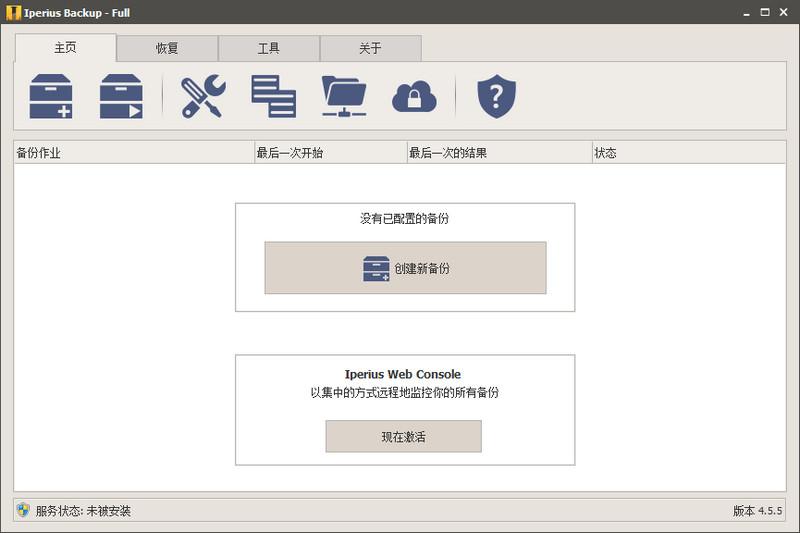Click the Iperius Backup title bar logo
The width and height of the screenshot is (800, 533).
[x=13, y=12]
